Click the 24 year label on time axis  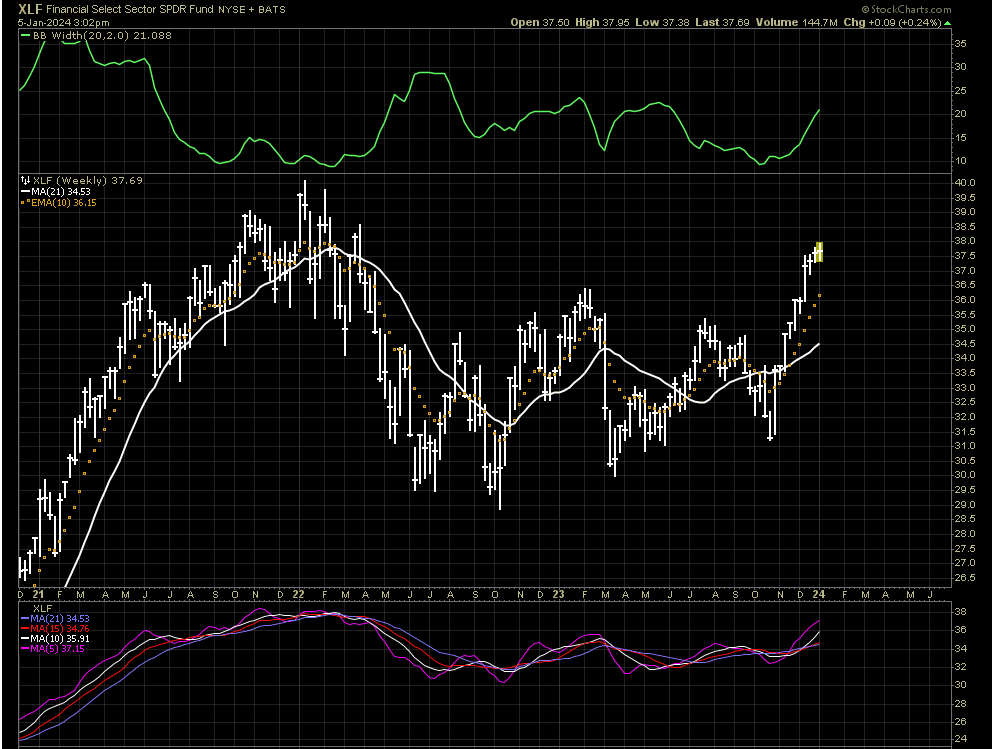point(819,595)
